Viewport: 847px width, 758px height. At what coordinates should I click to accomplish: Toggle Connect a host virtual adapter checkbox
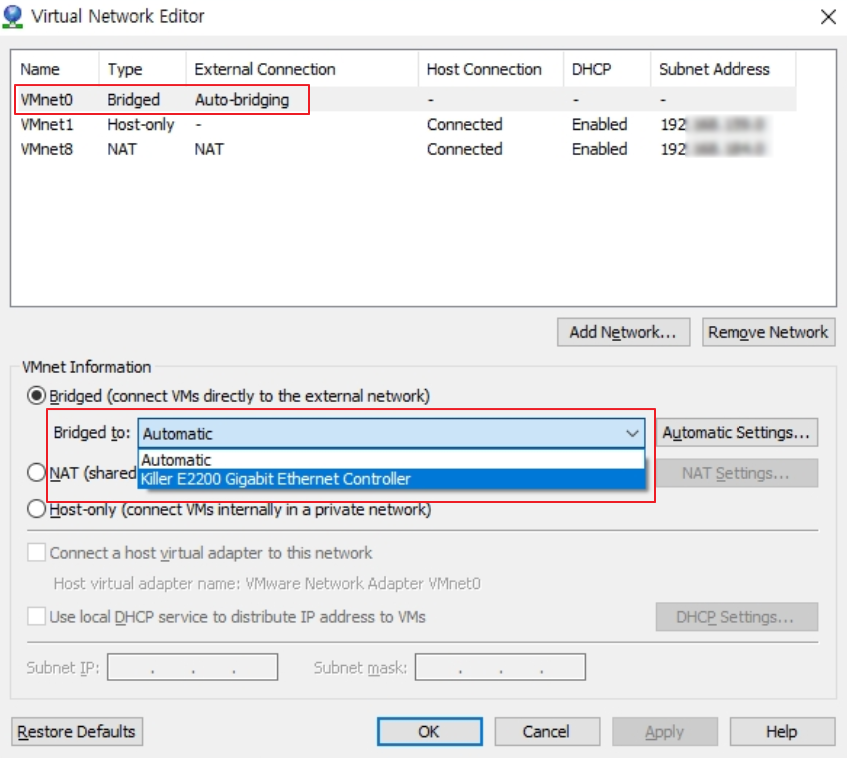click(x=36, y=552)
